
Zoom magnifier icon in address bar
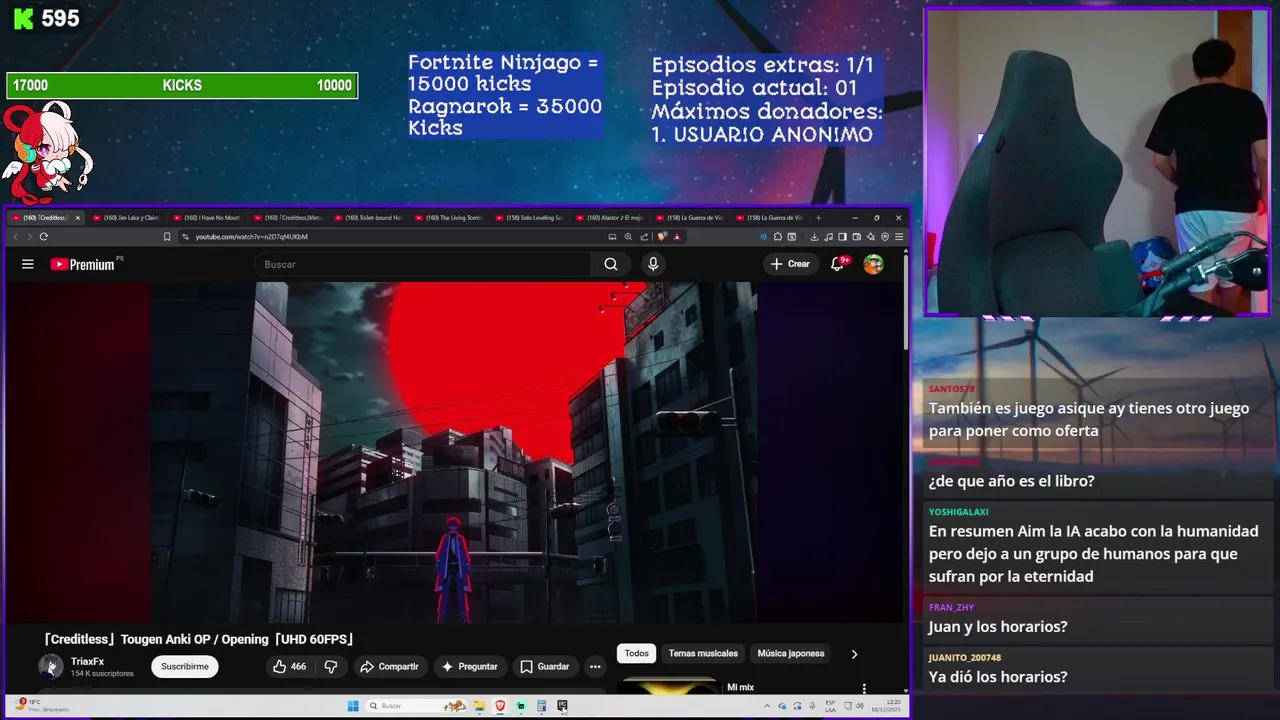(x=628, y=237)
